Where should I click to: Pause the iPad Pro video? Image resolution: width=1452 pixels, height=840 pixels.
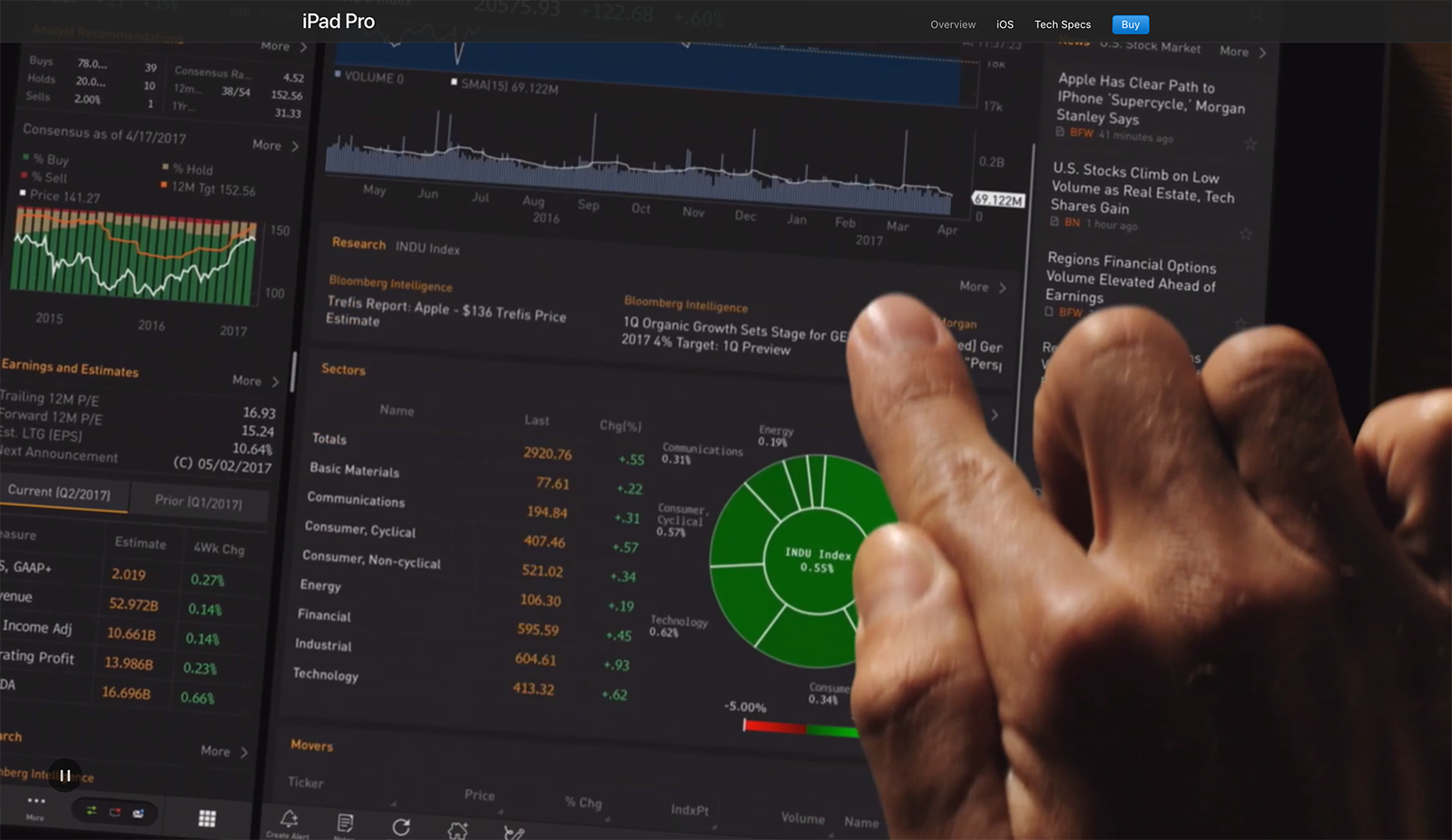point(65,776)
